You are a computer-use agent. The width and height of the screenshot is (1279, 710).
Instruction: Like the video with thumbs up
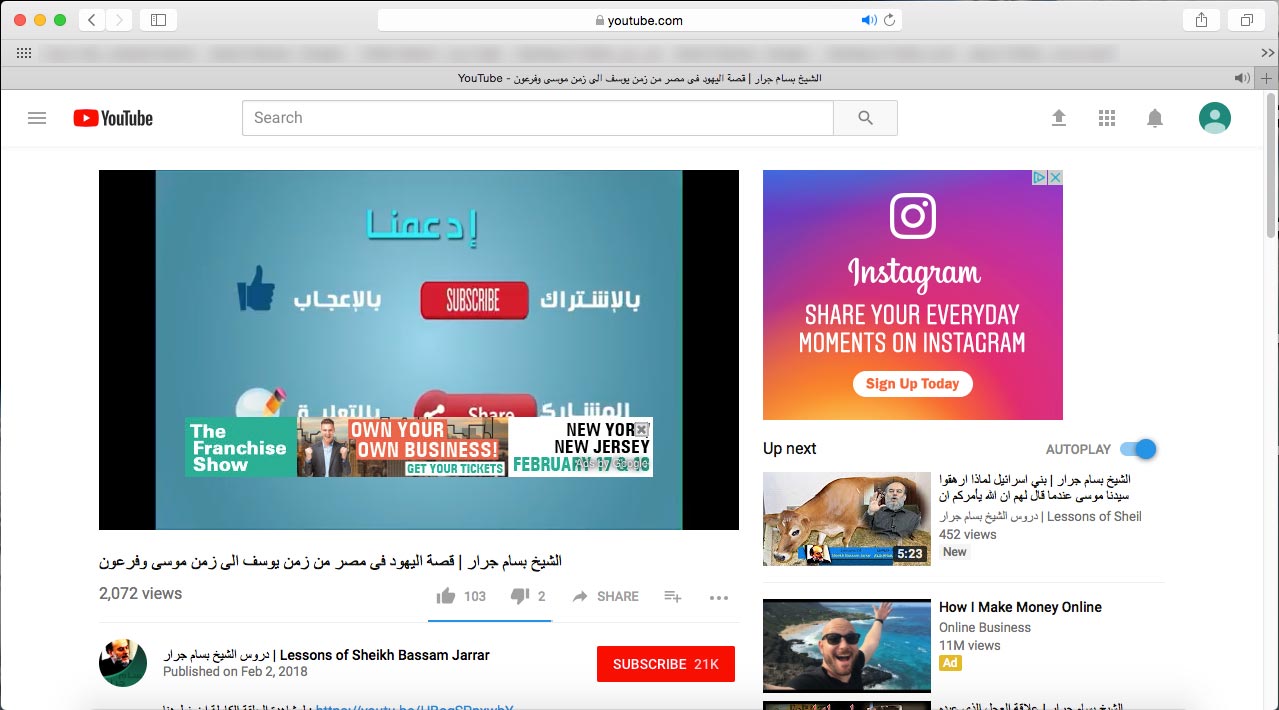click(x=446, y=596)
